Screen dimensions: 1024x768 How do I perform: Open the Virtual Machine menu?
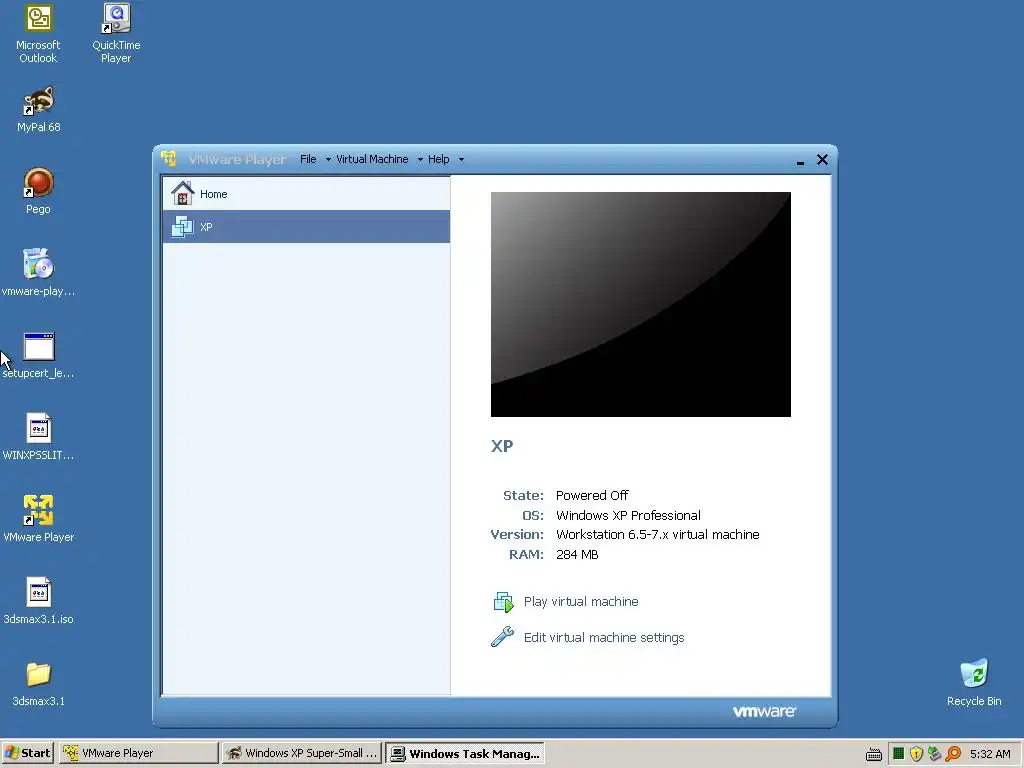(x=372, y=159)
